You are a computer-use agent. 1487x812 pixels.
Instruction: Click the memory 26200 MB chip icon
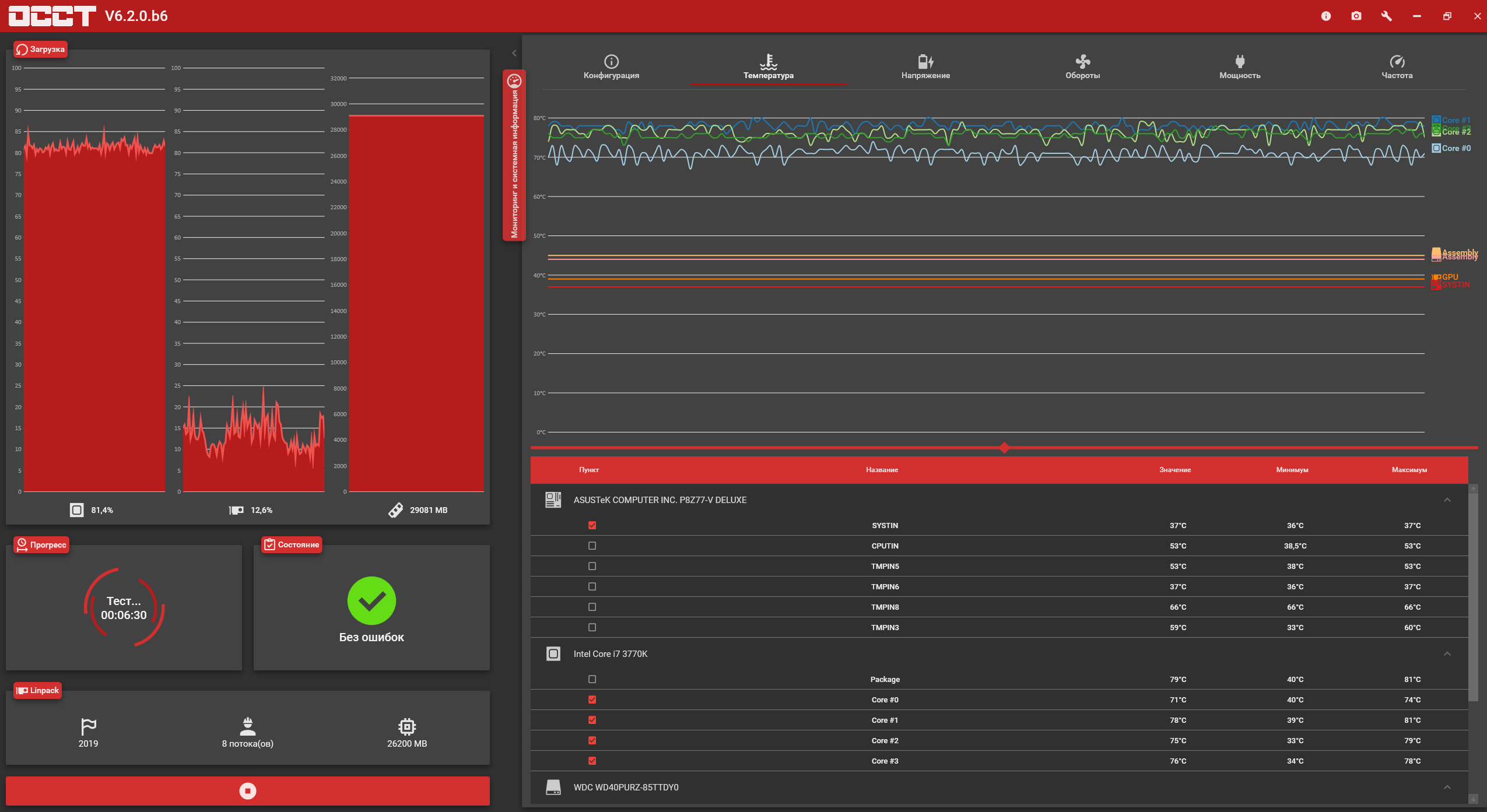[406, 726]
